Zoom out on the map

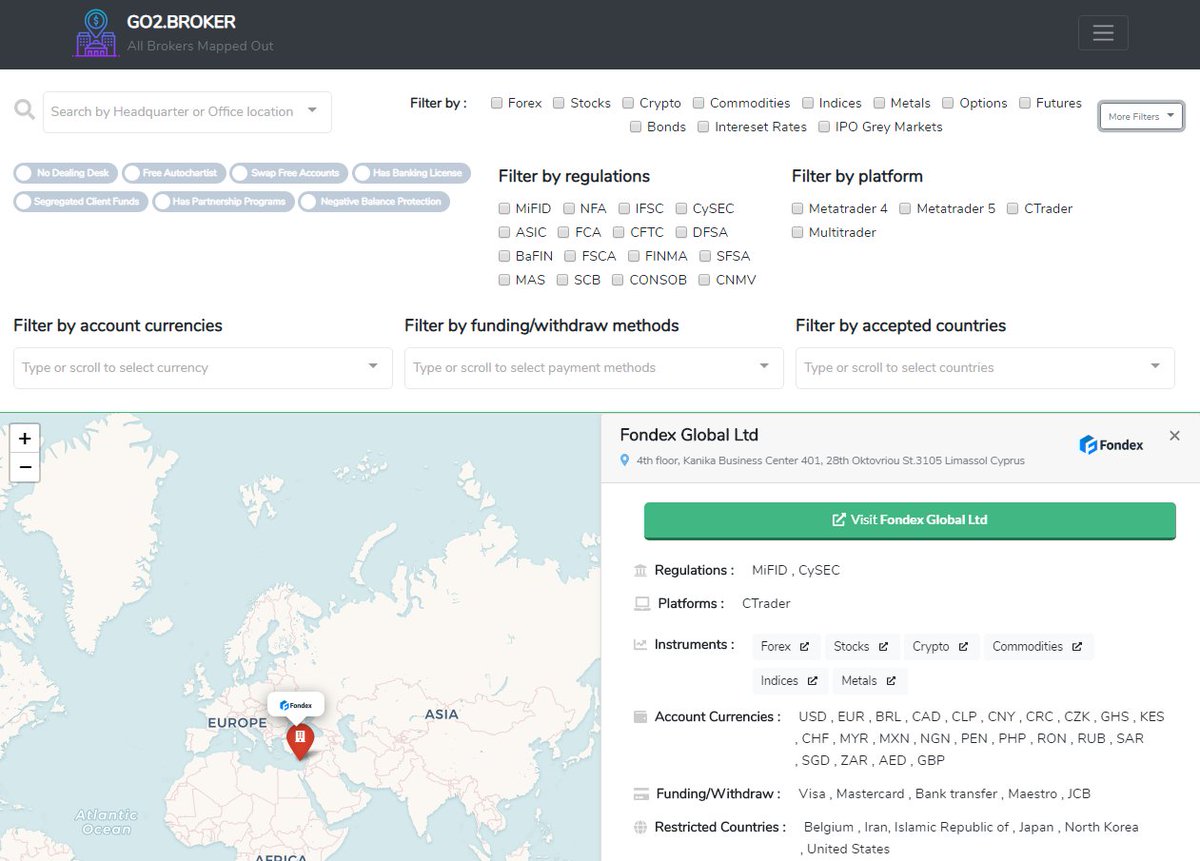[x=25, y=467]
